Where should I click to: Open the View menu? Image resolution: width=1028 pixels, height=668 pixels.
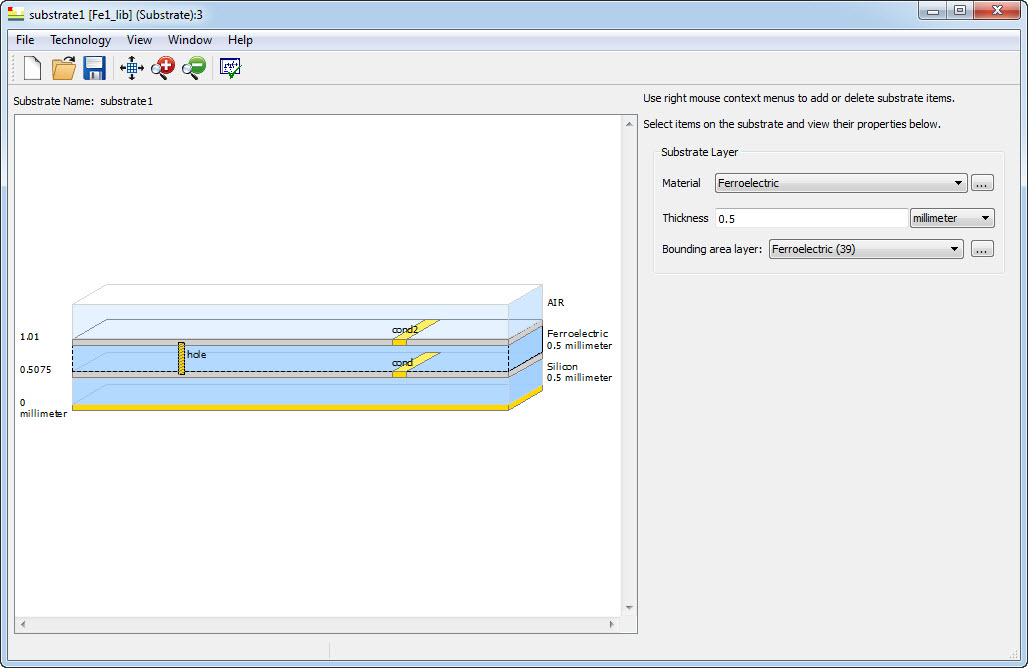click(x=139, y=40)
